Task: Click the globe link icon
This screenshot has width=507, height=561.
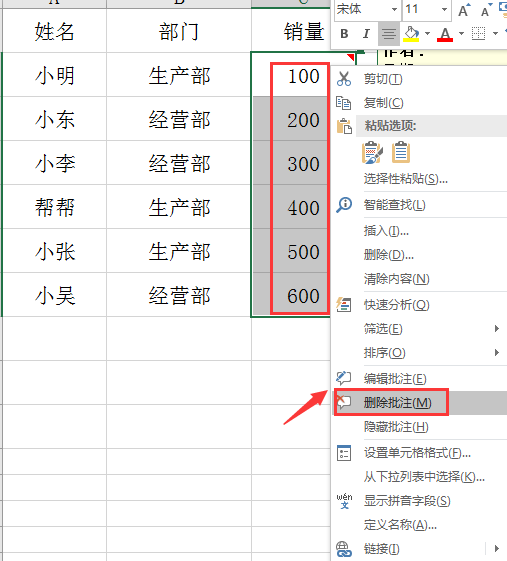Action: (344, 549)
